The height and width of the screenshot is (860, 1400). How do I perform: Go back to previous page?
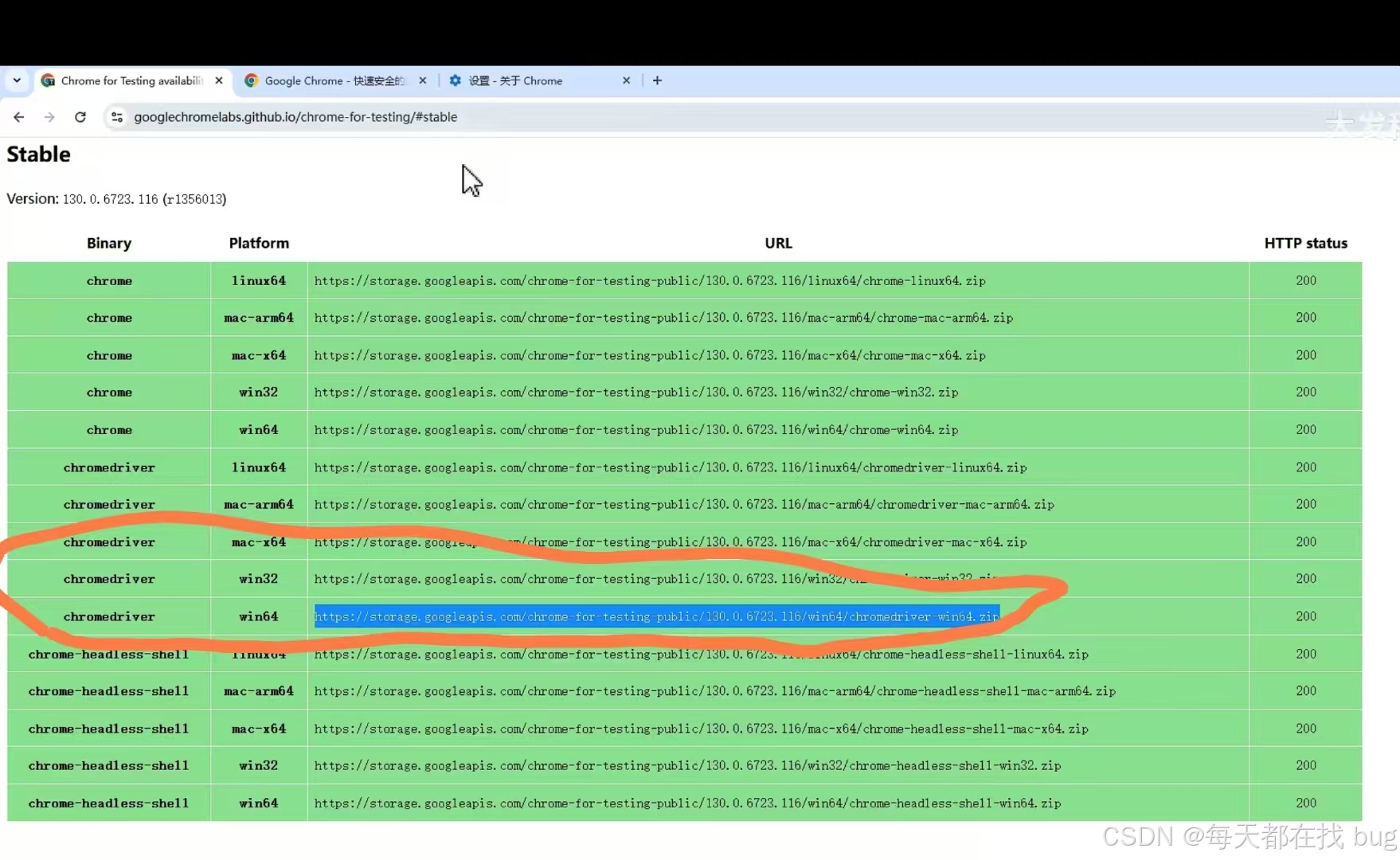[x=18, y=117]
